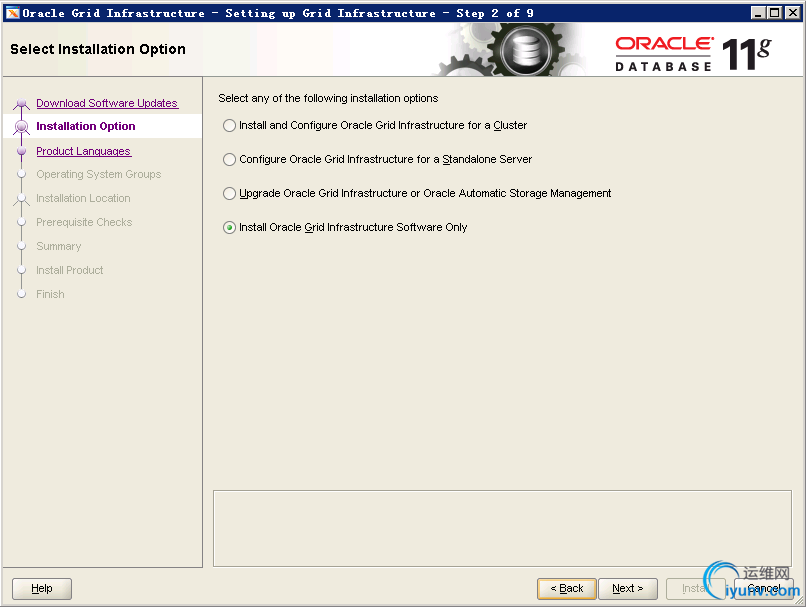
Task: Click the 'Install Product' step text
Action: [x=69, y=270]
